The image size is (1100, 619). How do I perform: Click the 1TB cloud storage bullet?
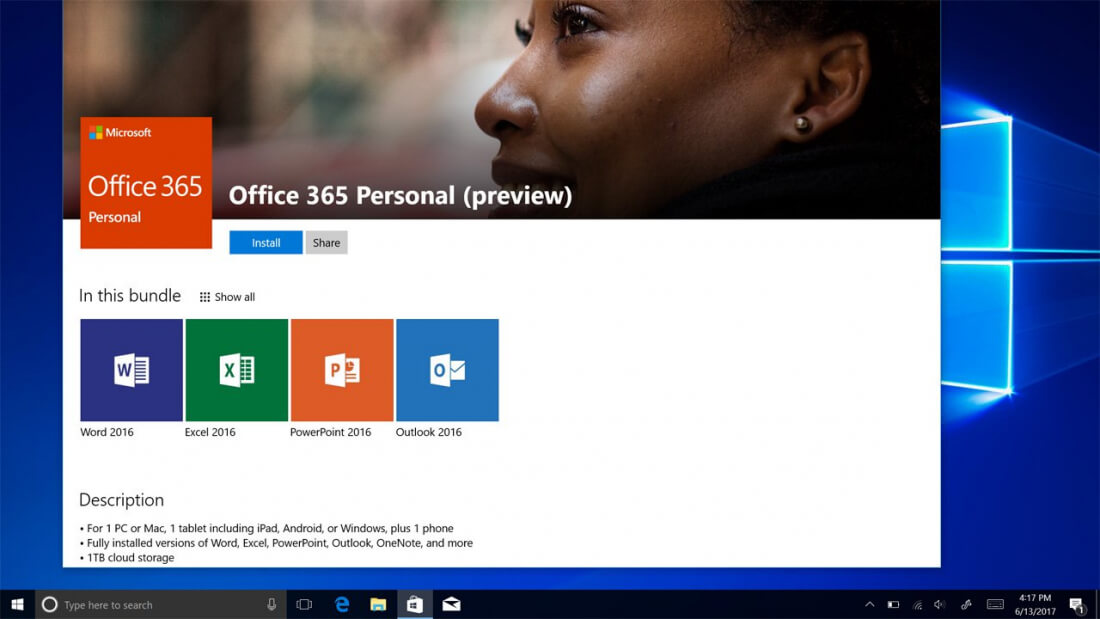[127, 558]
